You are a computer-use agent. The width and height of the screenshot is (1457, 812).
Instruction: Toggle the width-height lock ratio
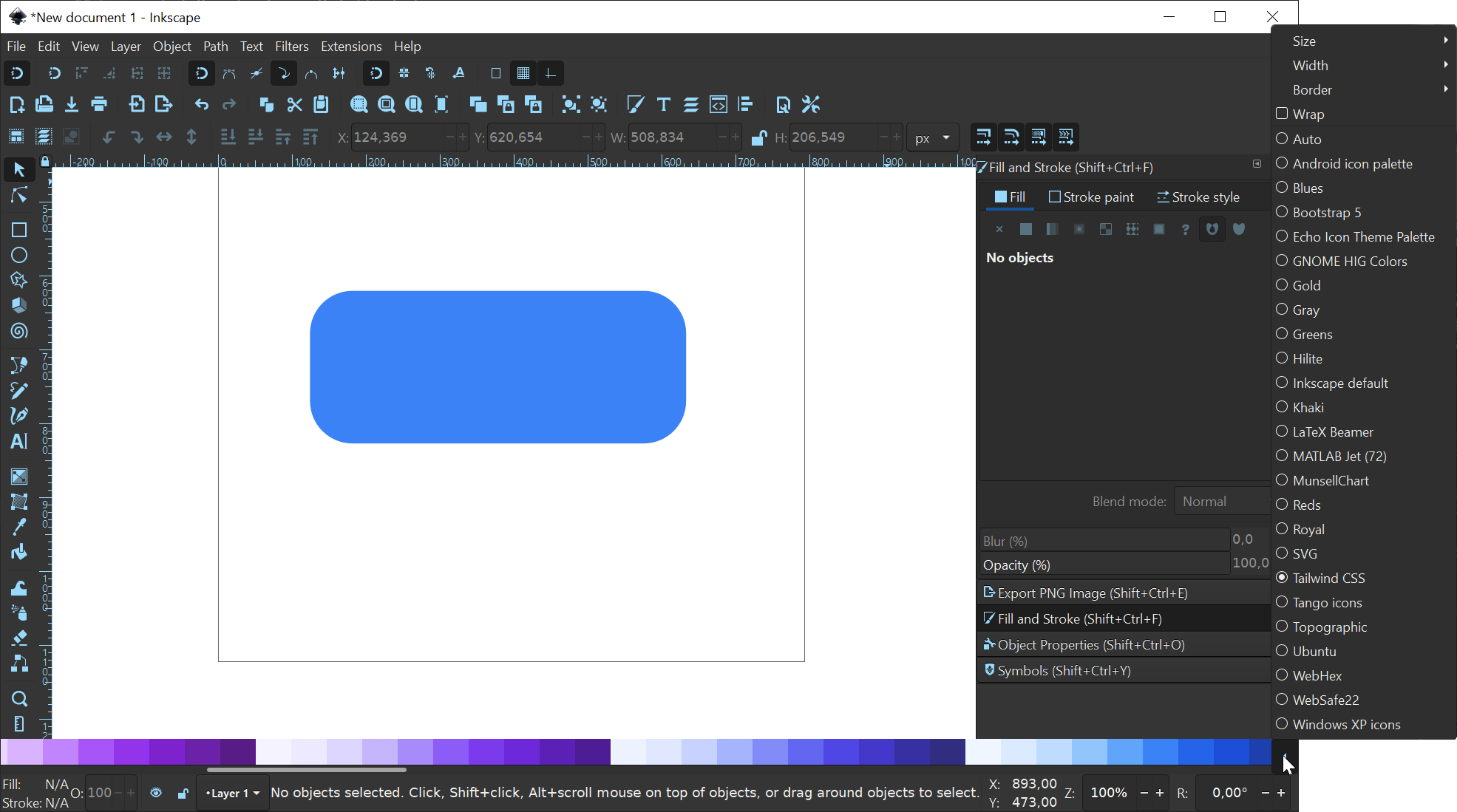coord(758,137)
